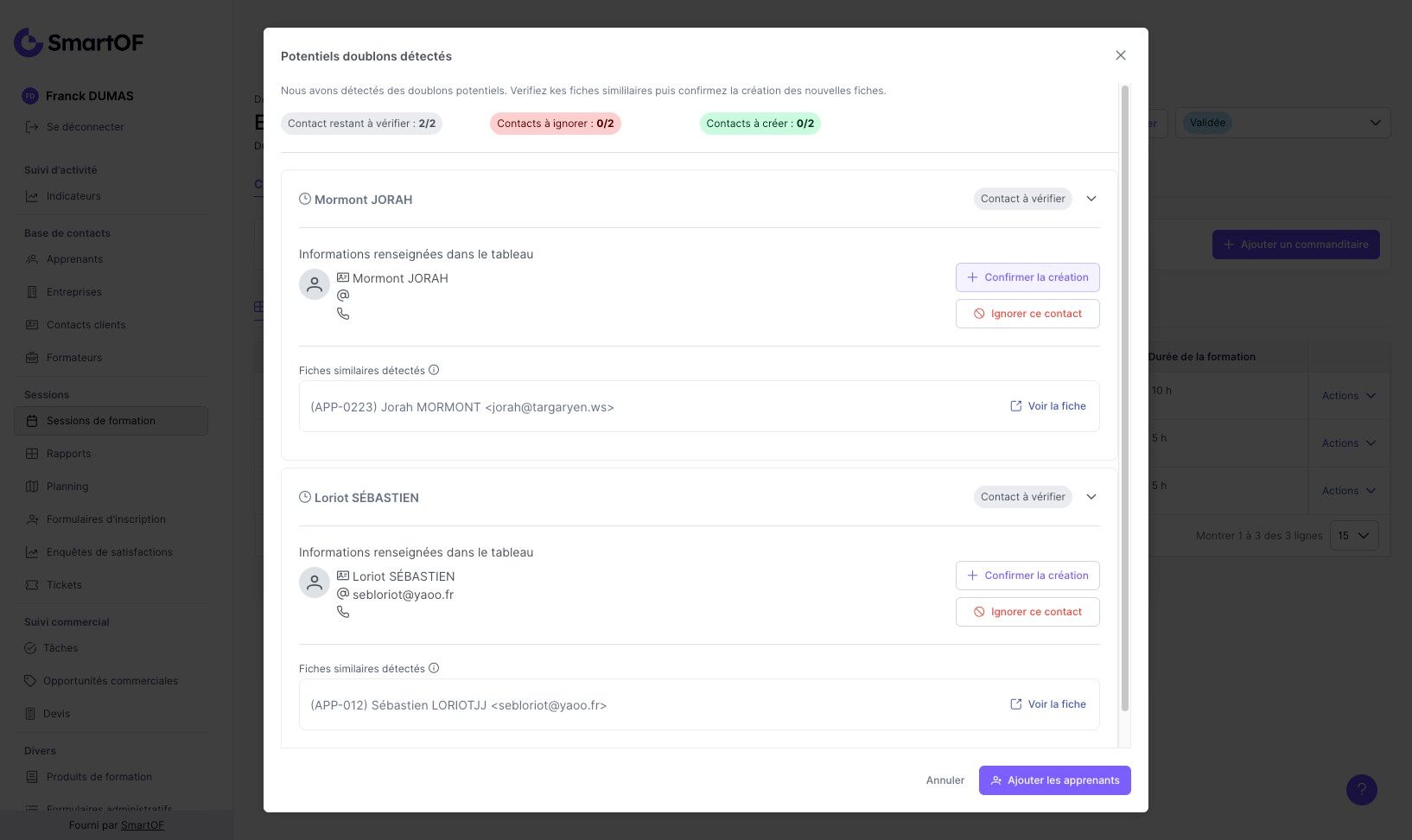Viewport: 1412px width, 840px height.
Task: Click the clock icon next to Loriot SÉBASTIEN
Action: click(x=305, y=497)
